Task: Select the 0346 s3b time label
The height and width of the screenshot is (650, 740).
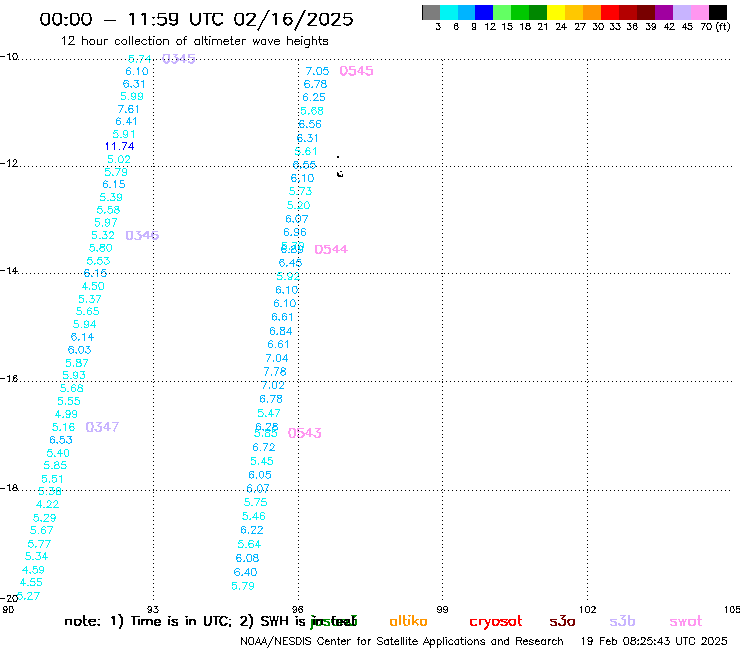Action: [x=142, y=235]
